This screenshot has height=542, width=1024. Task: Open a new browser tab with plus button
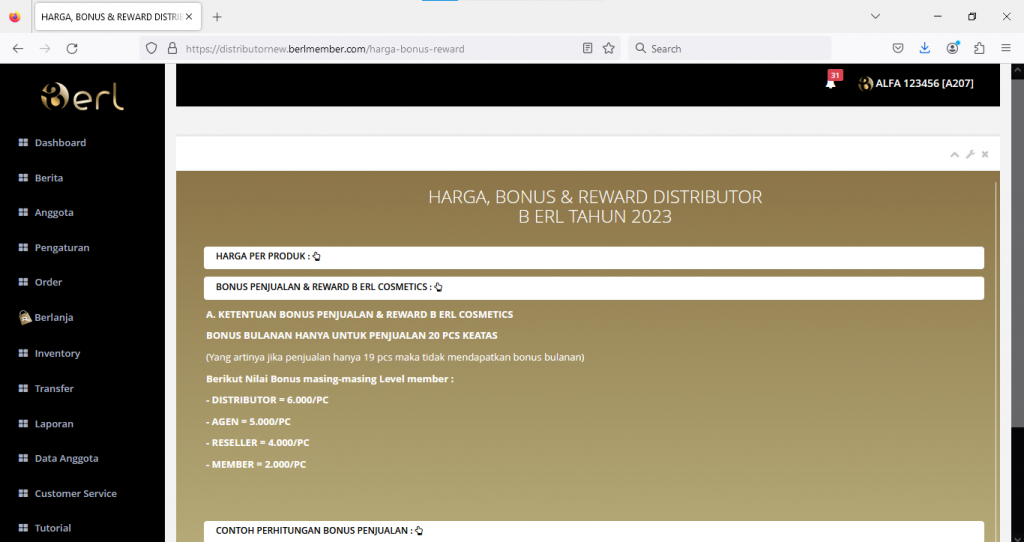pos(217,17)
